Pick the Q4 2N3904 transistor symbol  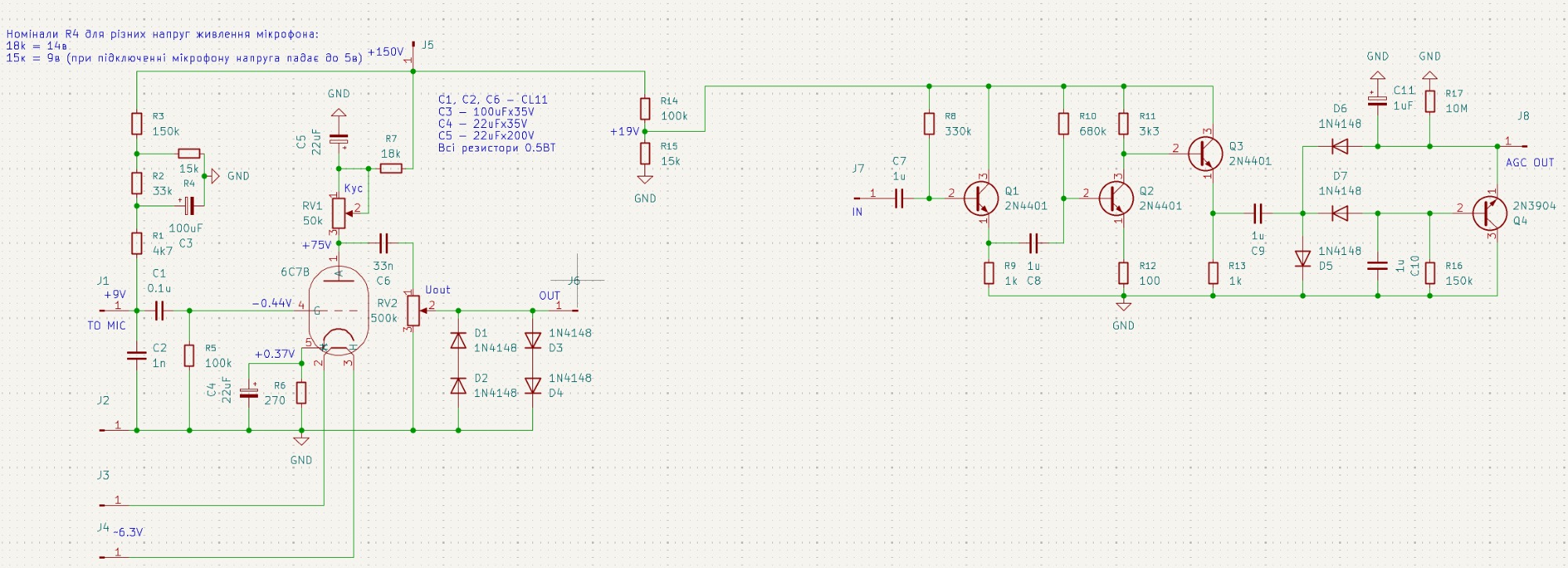point(1489,213)
